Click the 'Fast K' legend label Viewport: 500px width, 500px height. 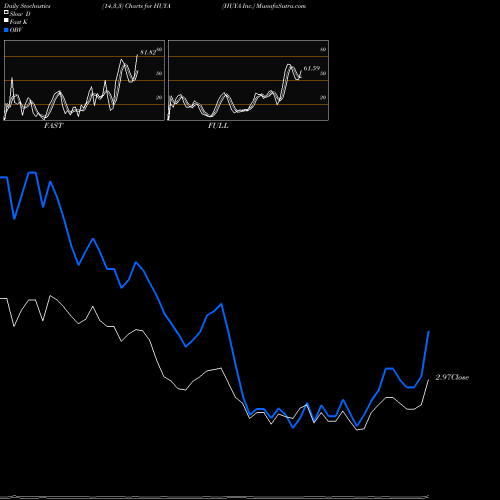click(19, 22)
